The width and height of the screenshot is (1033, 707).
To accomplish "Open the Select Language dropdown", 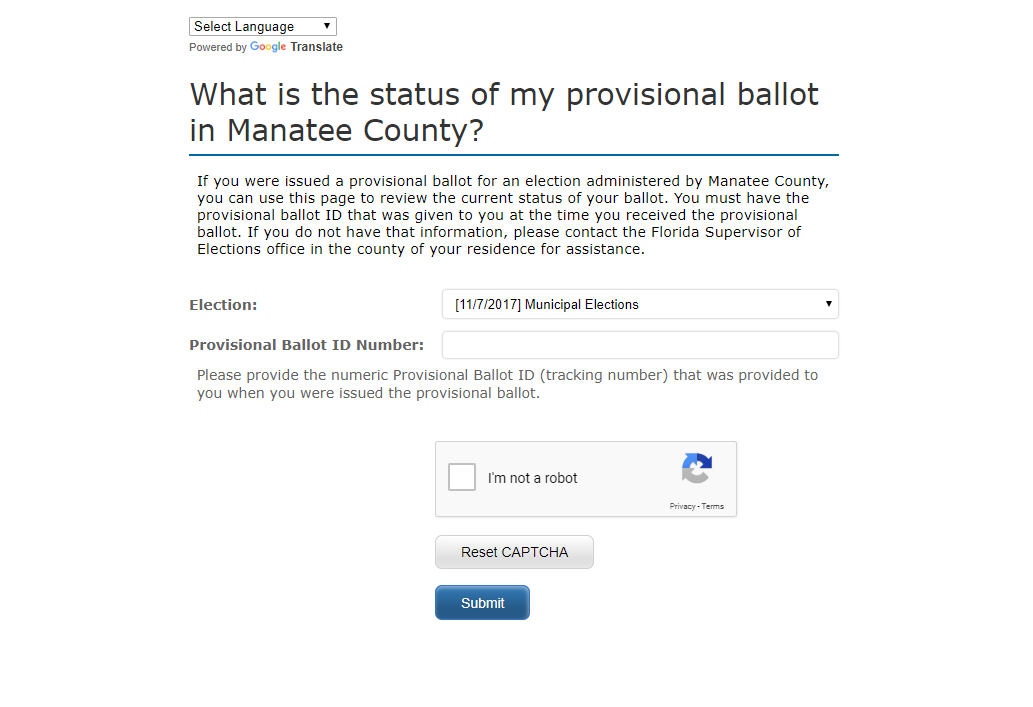I will [x=263, y=26].
